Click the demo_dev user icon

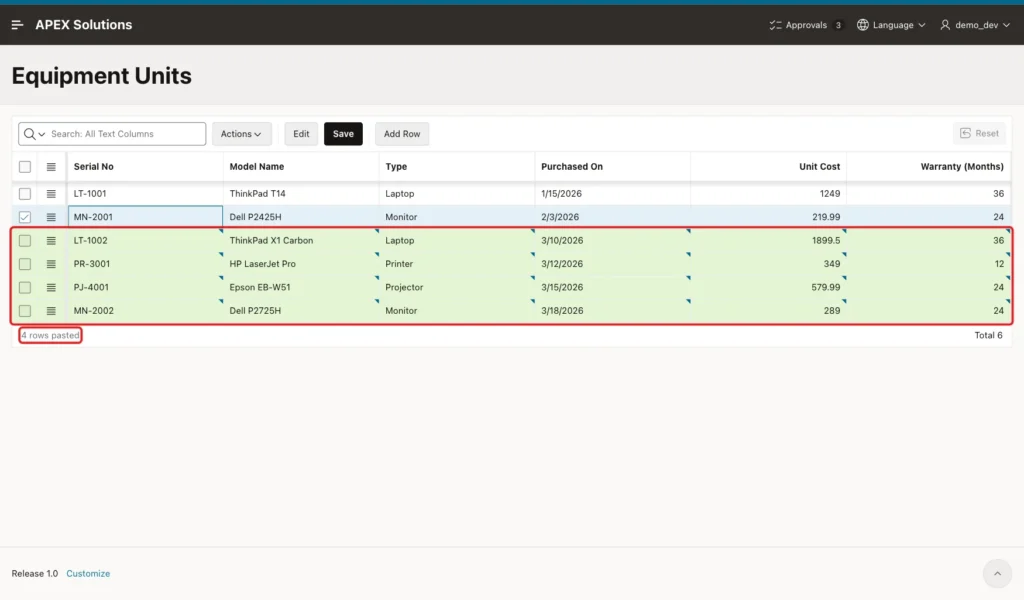(945, 25)
